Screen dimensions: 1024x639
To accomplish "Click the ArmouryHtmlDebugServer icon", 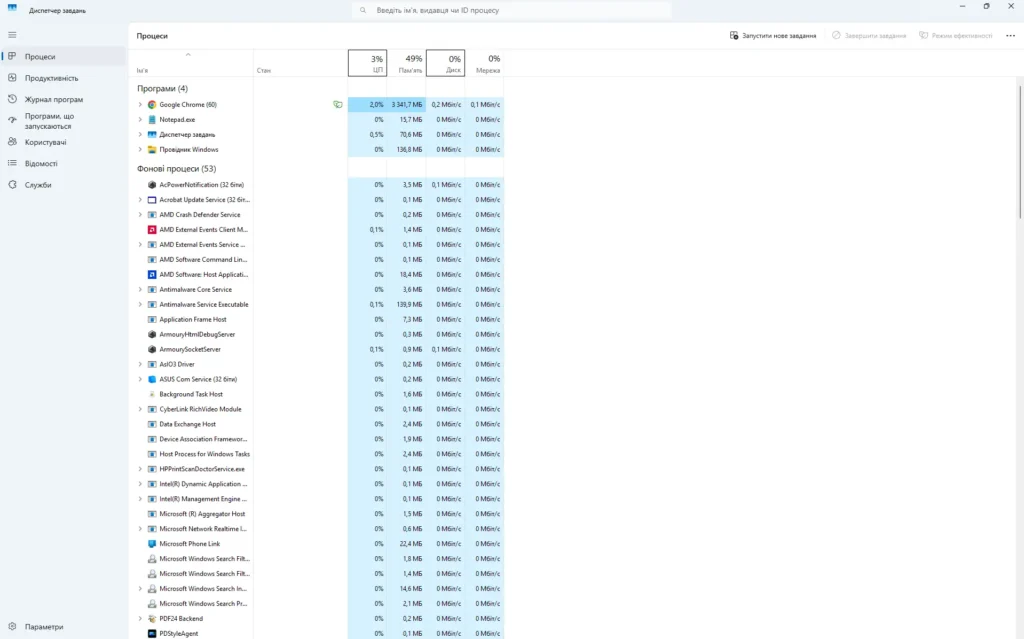I will pyautogui.click(x=152, y=335).
